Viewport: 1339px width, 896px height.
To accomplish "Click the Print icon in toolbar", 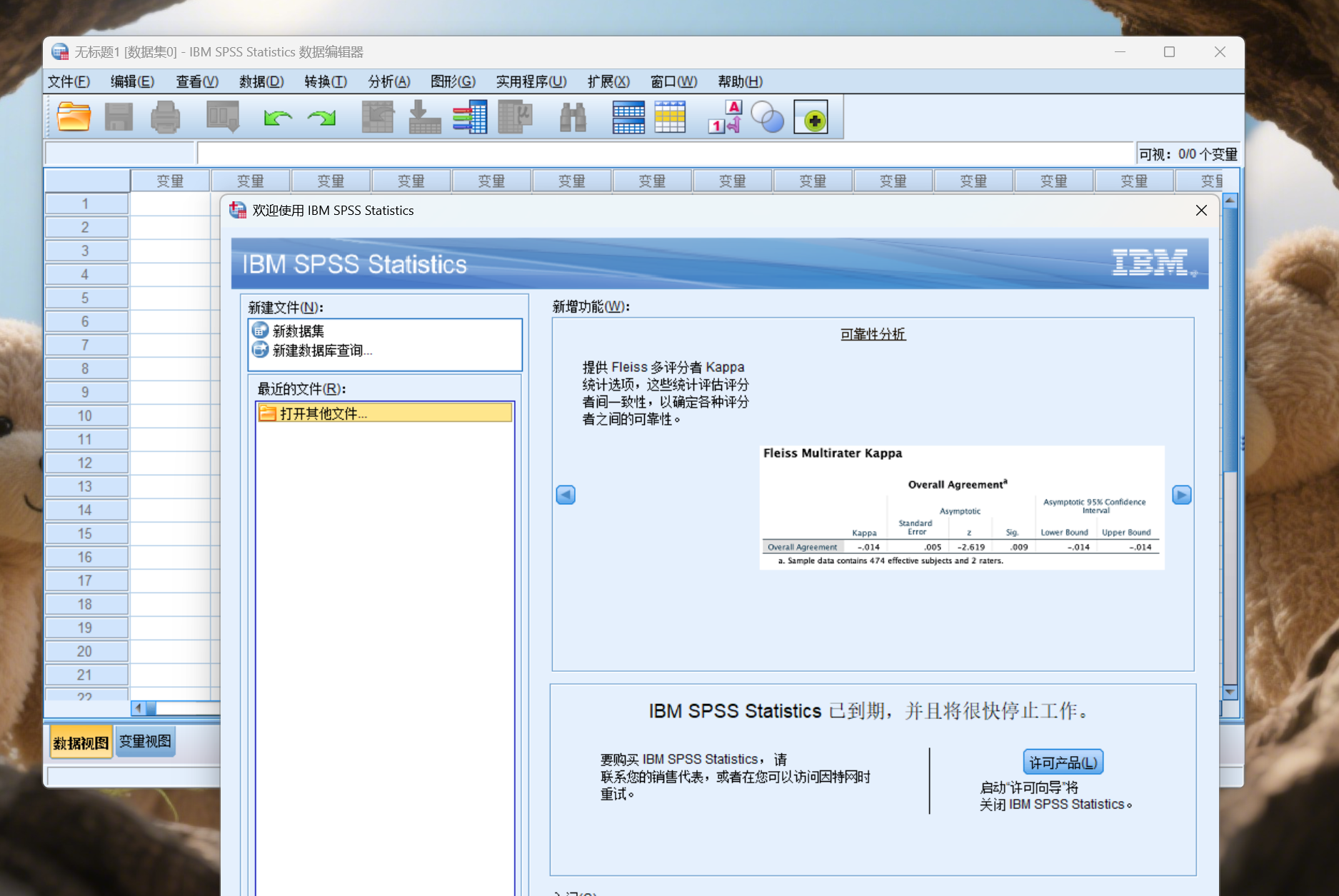I will 165,117.
